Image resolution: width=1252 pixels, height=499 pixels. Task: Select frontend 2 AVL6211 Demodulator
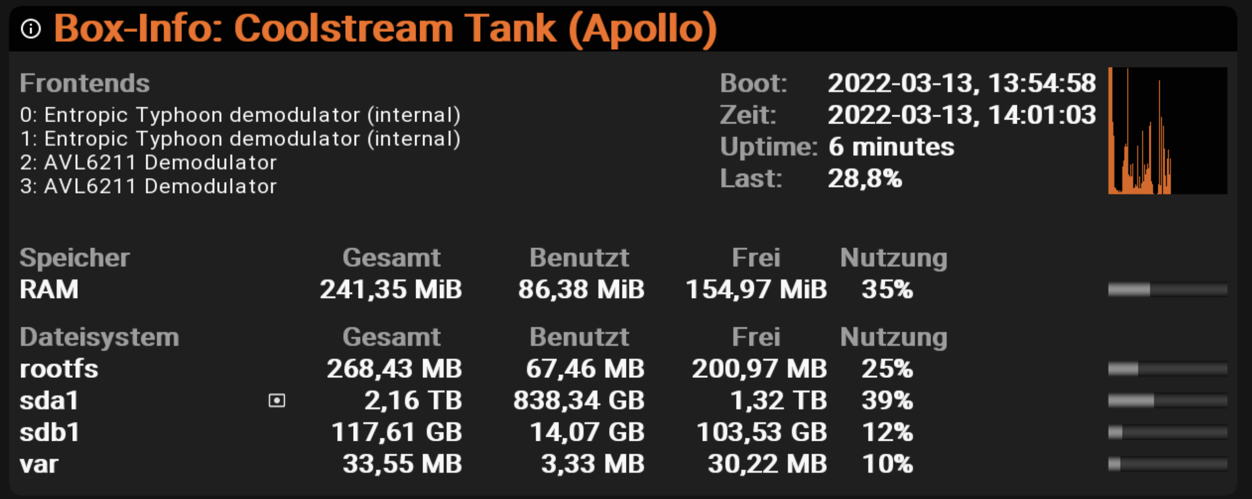pyautogui.click(x=148, y=162)
